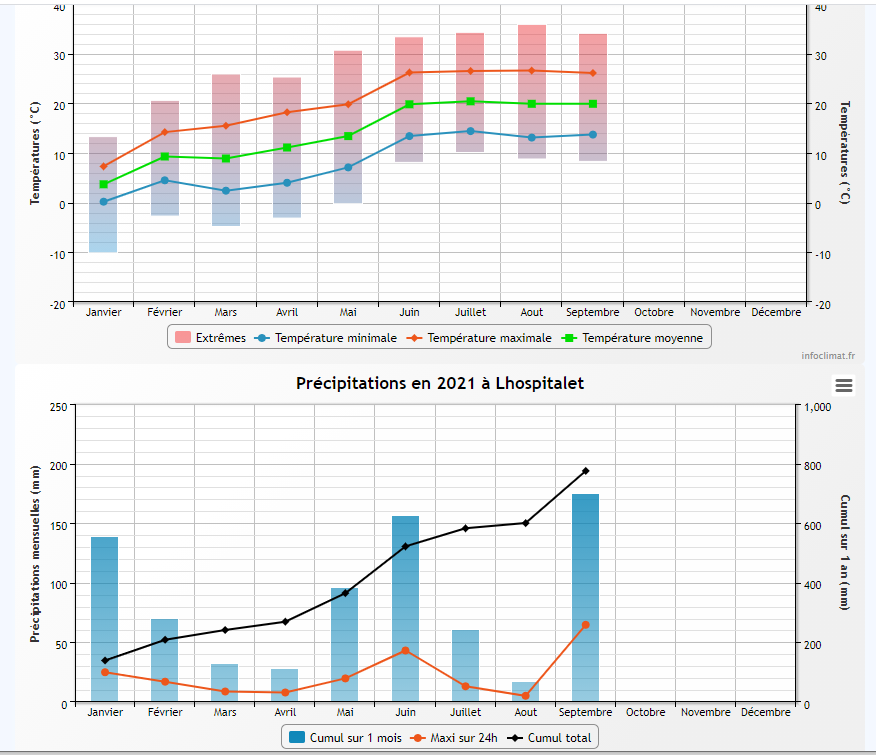Click the Janvier monthly precipitation bar
Viewport: 876px width, 755px height.
coord(105,620)
